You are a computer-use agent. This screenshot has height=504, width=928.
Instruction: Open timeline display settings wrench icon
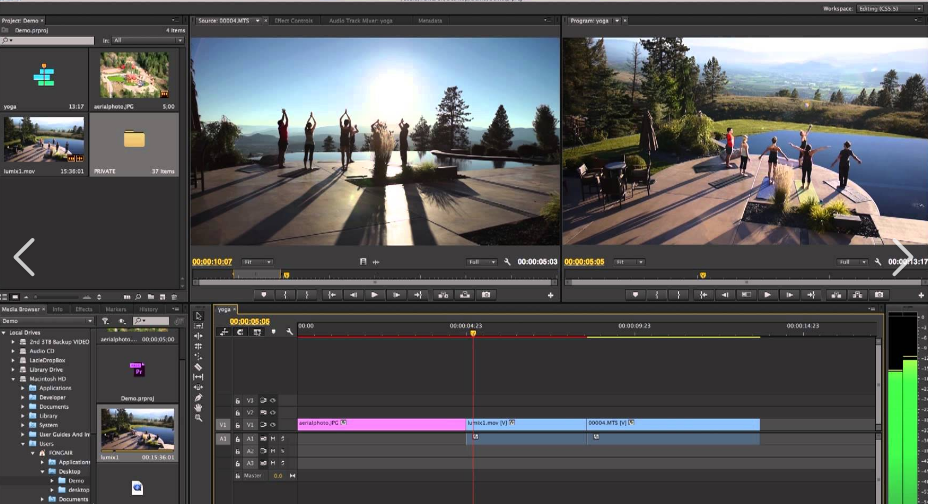tap(289, 332)
